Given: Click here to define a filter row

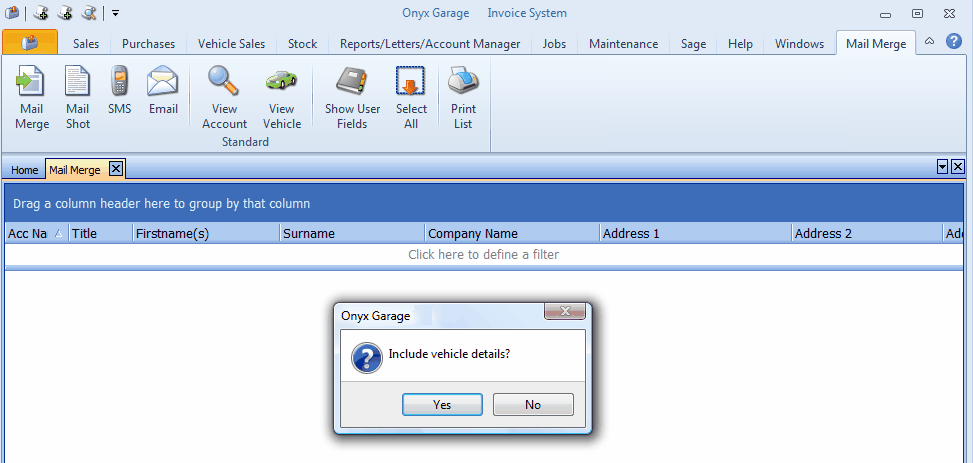Looking at the screenshot, I should [483, 254].
